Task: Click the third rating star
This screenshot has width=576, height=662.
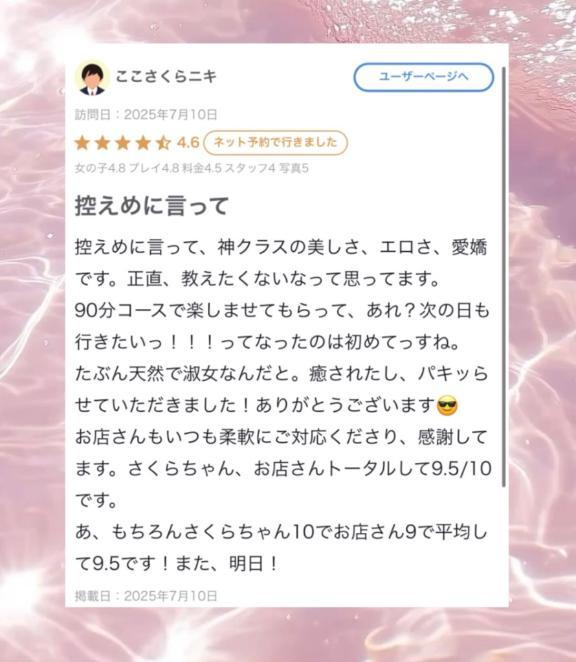Action: [x=123, y=143]
